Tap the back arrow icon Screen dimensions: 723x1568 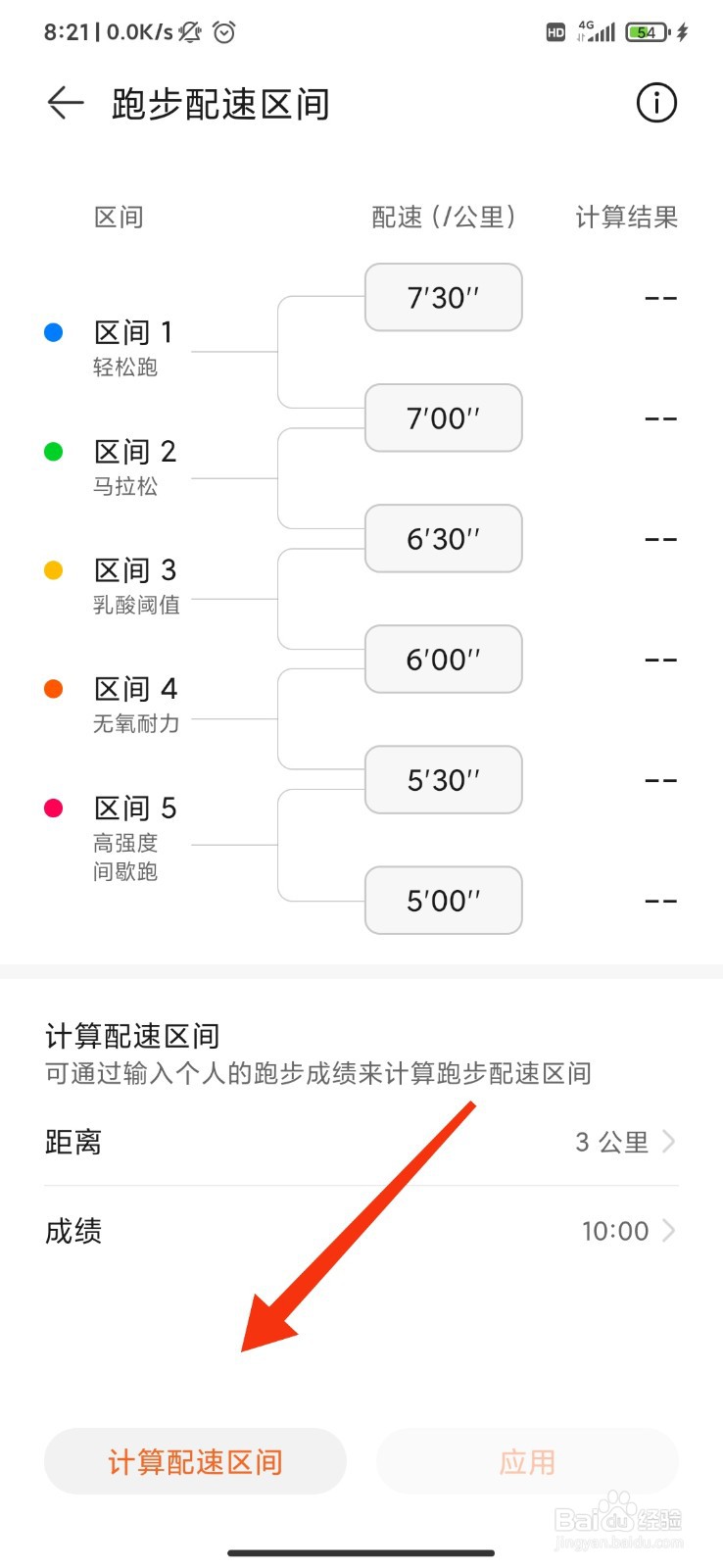(x=66, y=103)
